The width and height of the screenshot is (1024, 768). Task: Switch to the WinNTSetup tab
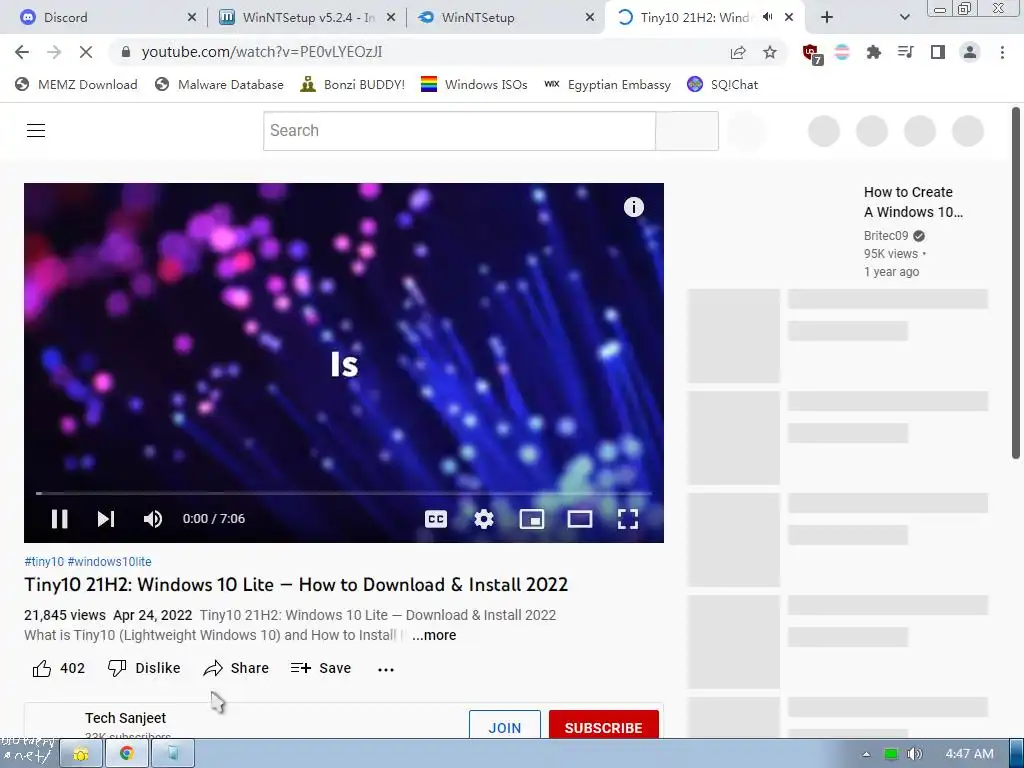point(506,18)
